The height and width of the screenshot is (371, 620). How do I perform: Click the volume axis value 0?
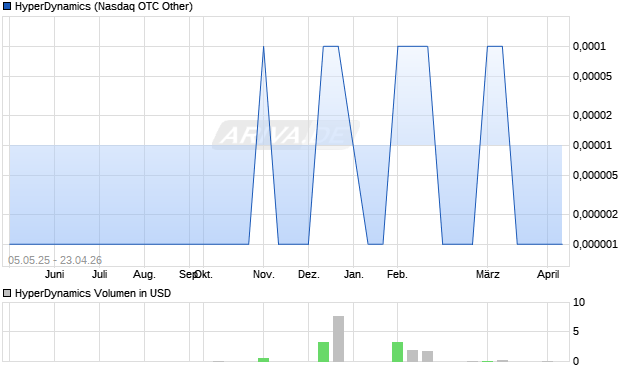pyautogui.click(x=576, y=361)
